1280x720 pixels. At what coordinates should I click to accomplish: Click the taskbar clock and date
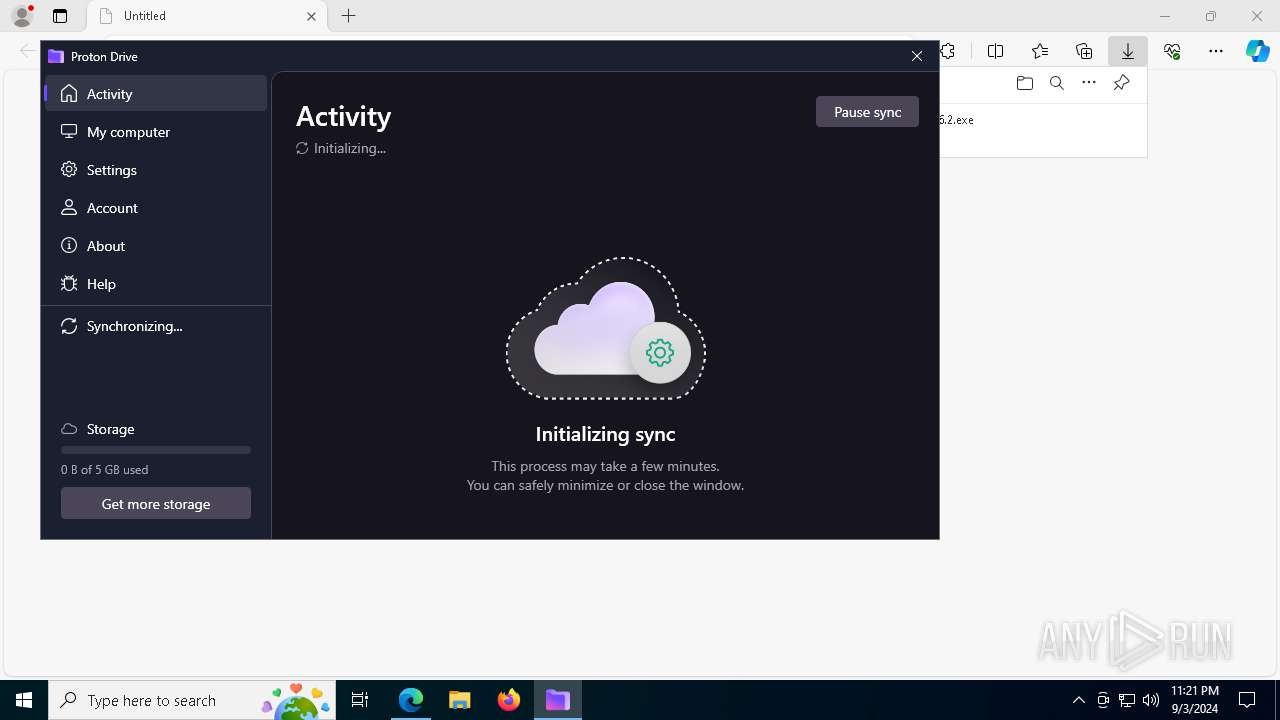(1194, 700)
